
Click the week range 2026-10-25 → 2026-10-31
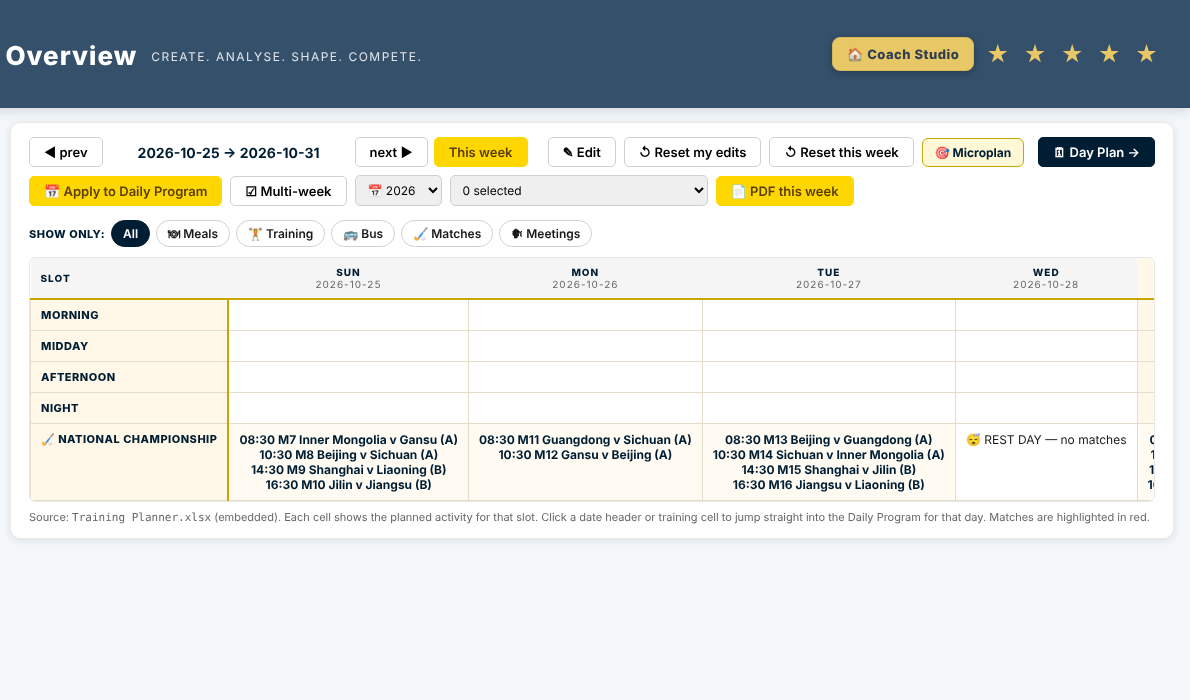(x=228, y=153)
